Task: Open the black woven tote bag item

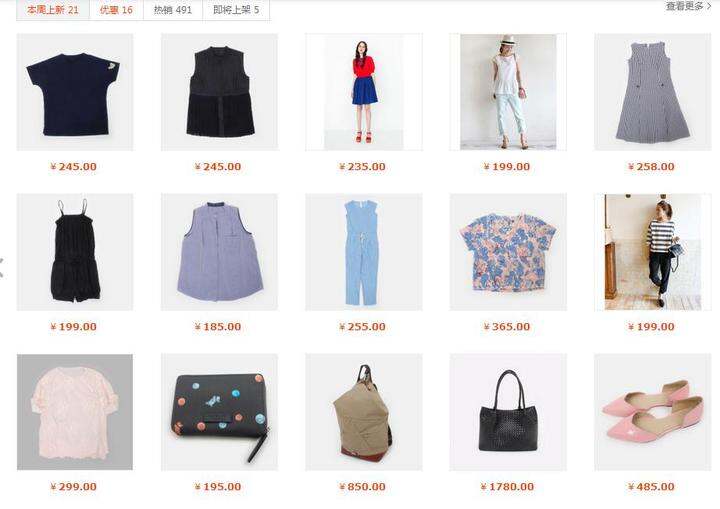Action: 508,412
